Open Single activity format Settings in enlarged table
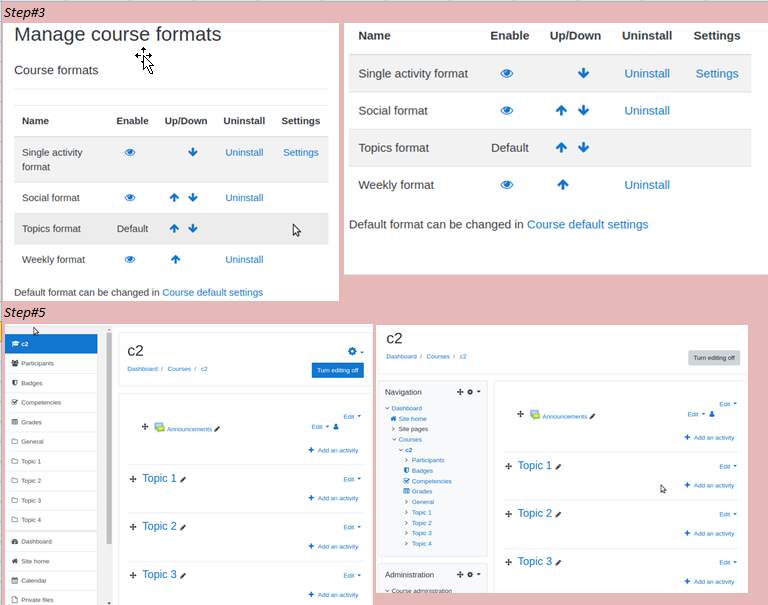This screenshot has height=605, width=768. click(x=717, y=73)
